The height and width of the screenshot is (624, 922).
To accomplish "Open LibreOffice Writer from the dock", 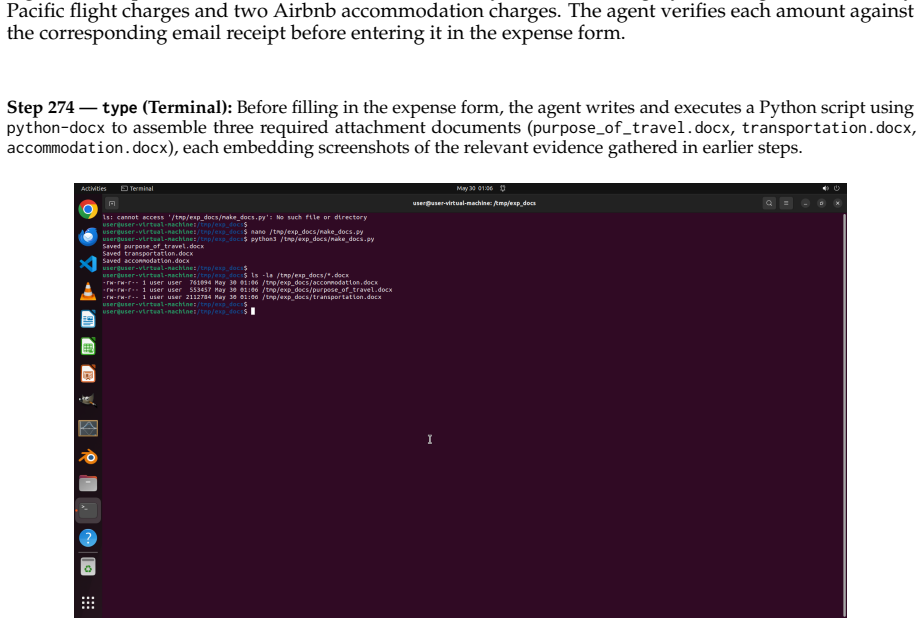I will [x=88, y=319].
